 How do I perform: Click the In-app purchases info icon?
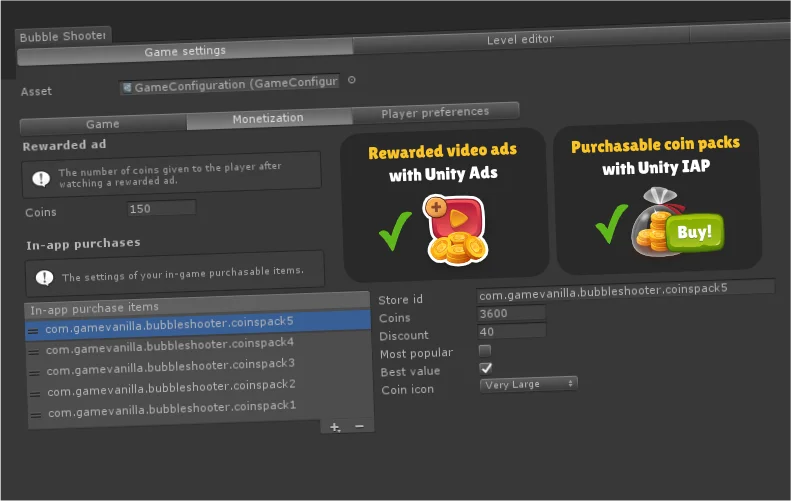pos(44,277)
